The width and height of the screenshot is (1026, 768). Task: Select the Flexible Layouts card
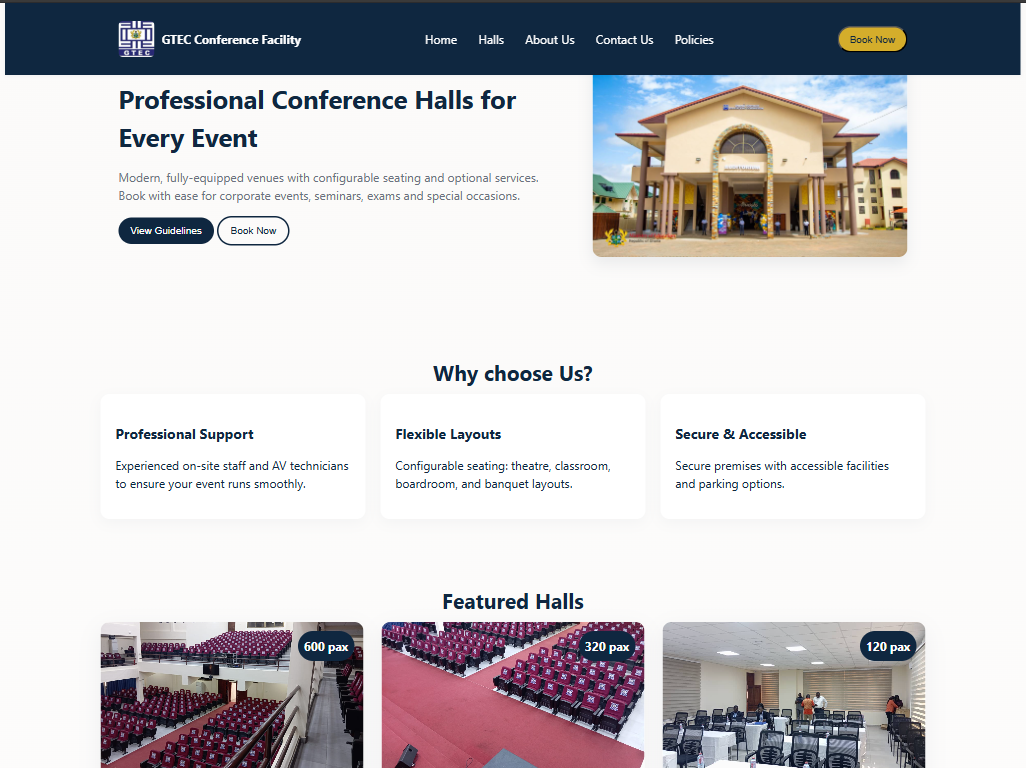513,457
